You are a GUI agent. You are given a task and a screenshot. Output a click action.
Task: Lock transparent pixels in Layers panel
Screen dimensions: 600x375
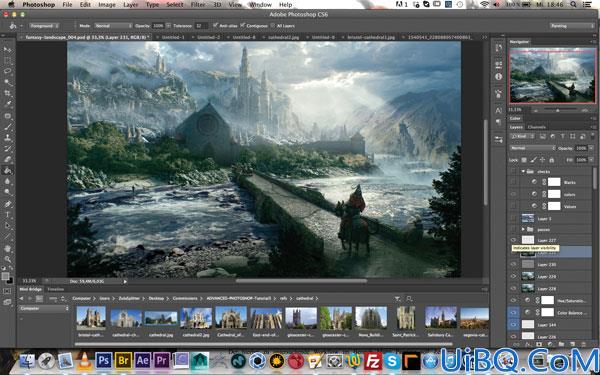point(524,160)
